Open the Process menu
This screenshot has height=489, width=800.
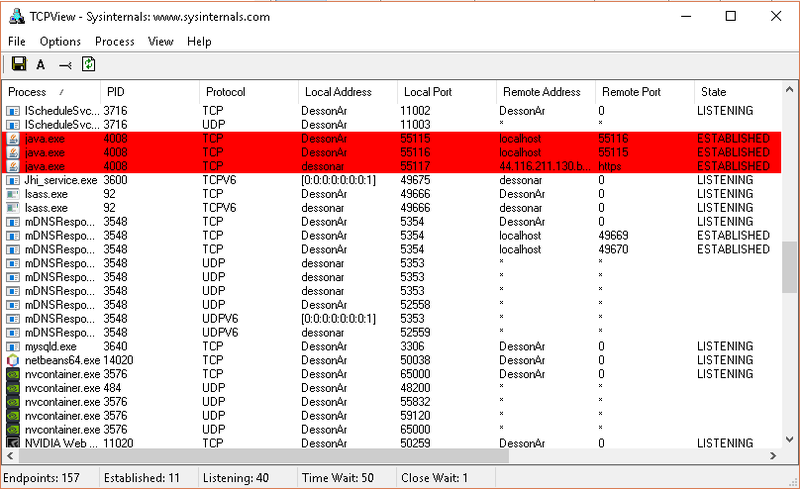[x=115, y=41]
